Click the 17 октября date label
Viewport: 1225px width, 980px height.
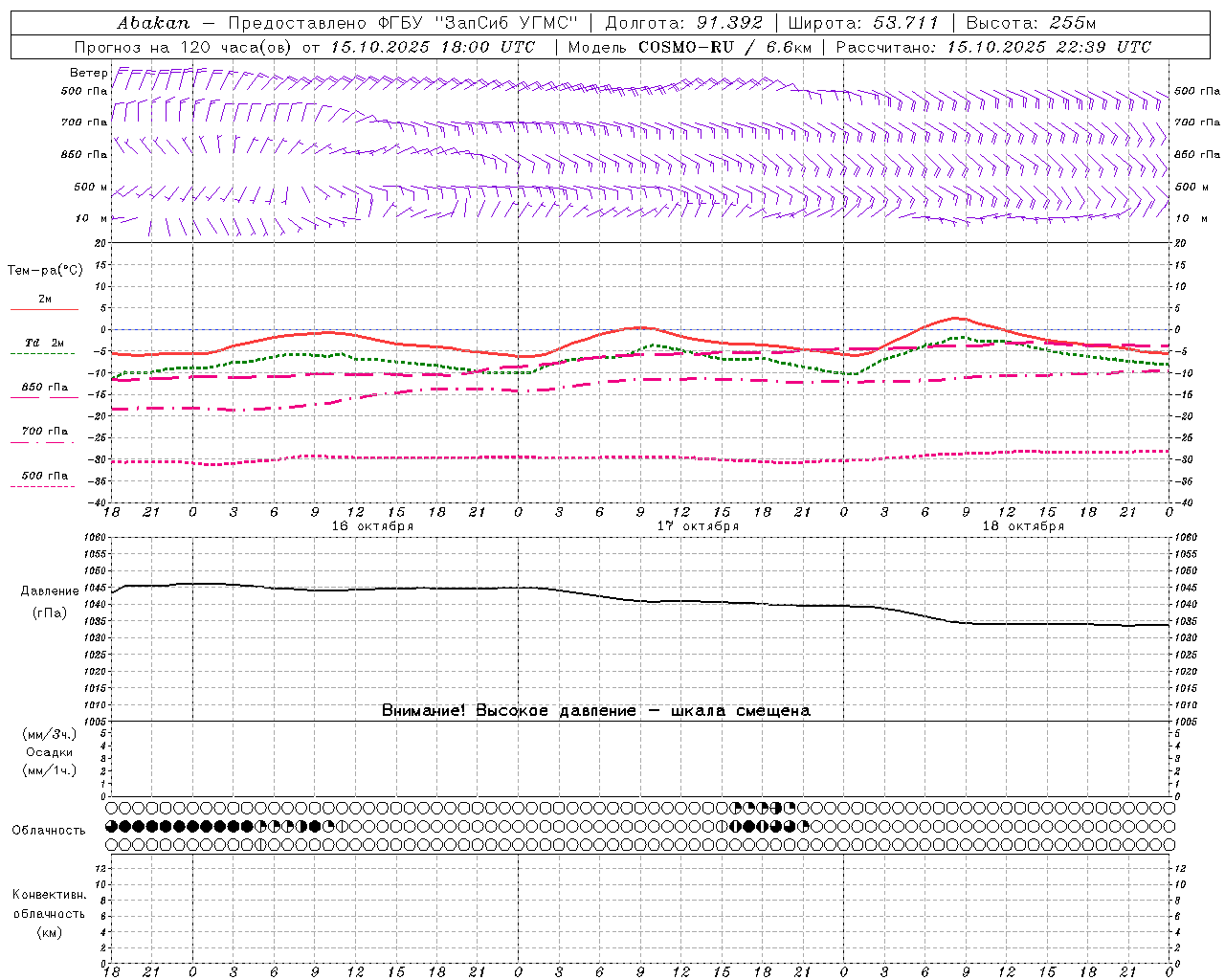click(698, 526)
